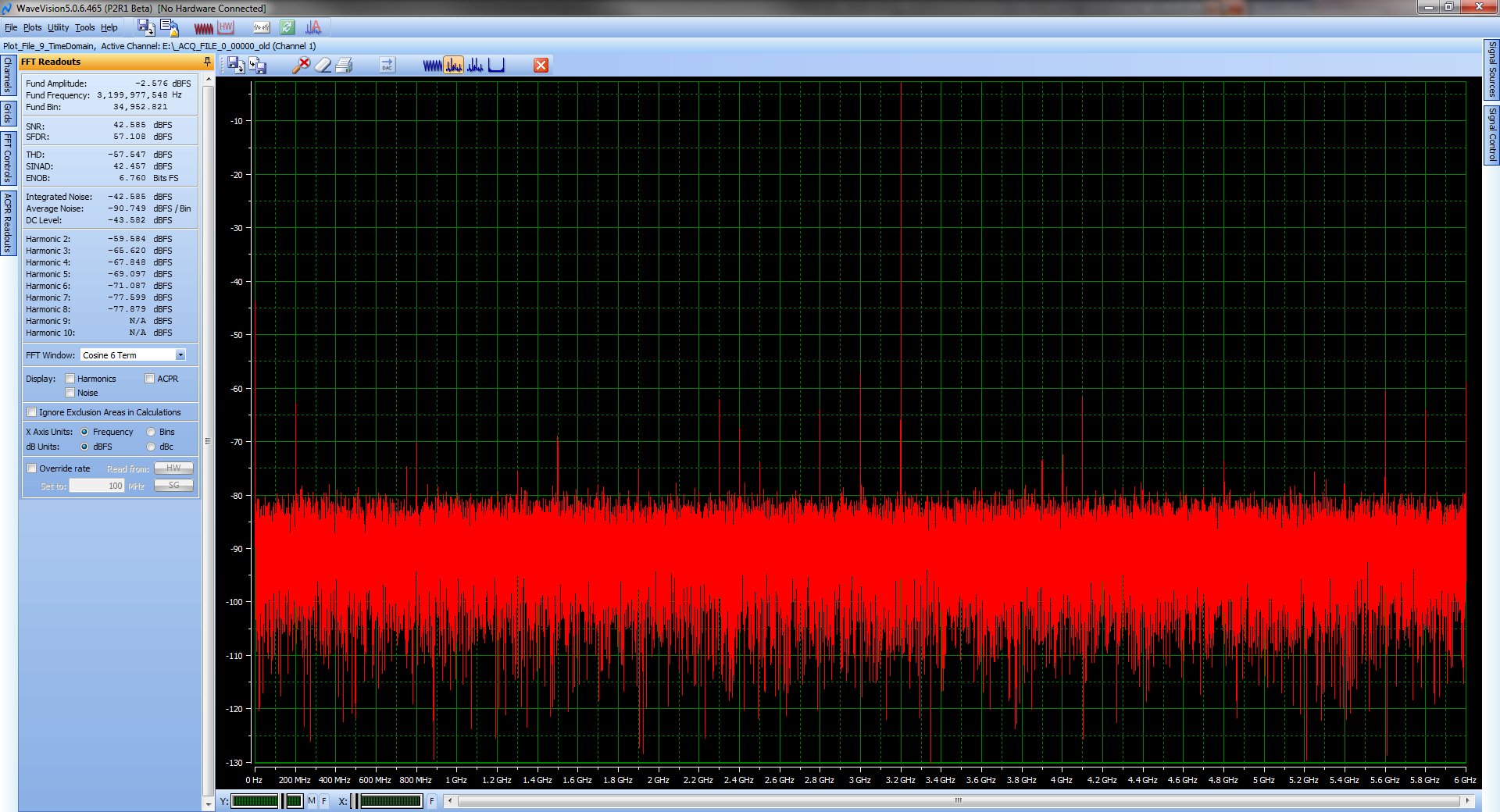Screen dimensions: 1500x812
Task: Select the highlighted FFT spectrum view icon
Action: point(454,66)
